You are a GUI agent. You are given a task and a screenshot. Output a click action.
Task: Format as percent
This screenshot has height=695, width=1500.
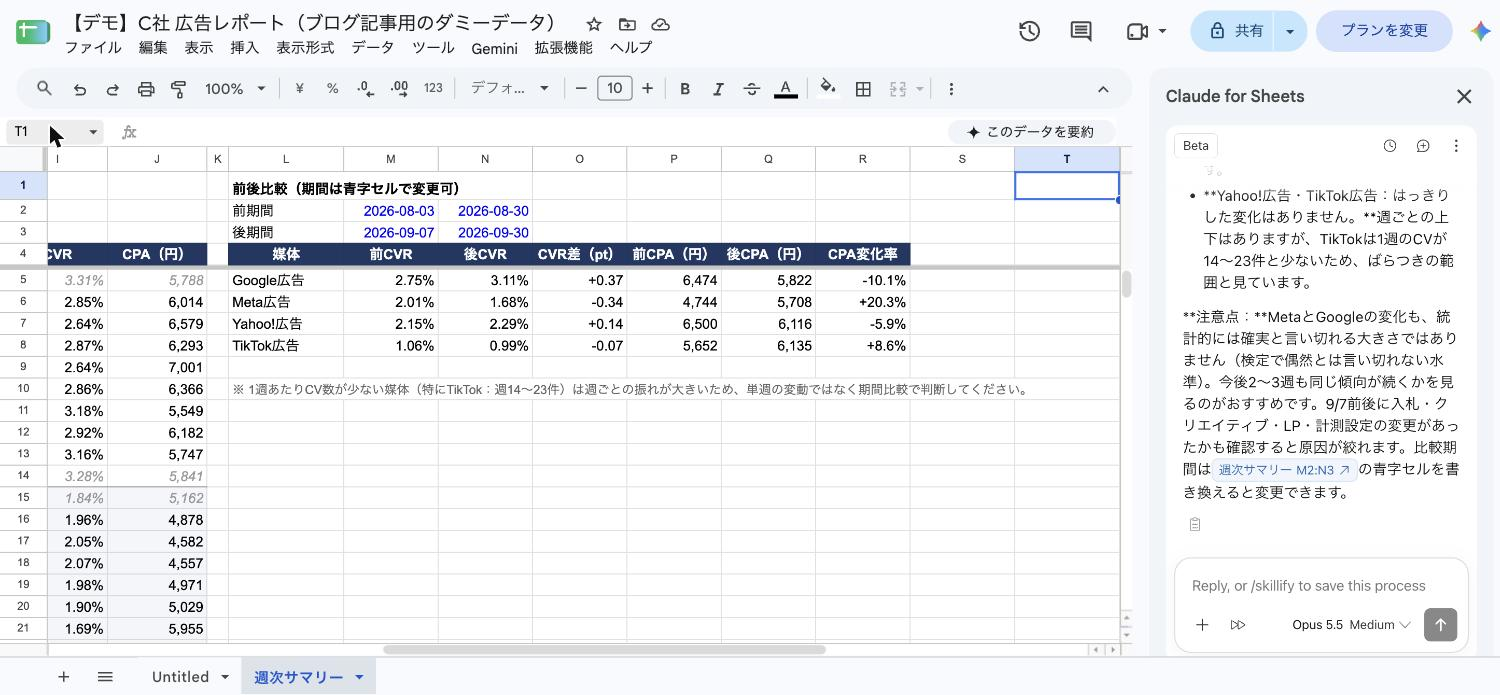tap(332, 89)
